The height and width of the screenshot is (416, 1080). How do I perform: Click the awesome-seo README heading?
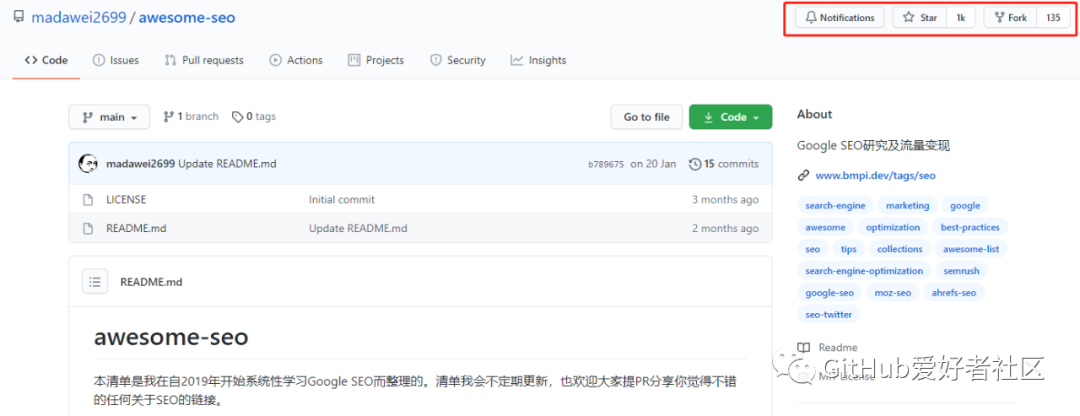171,337
